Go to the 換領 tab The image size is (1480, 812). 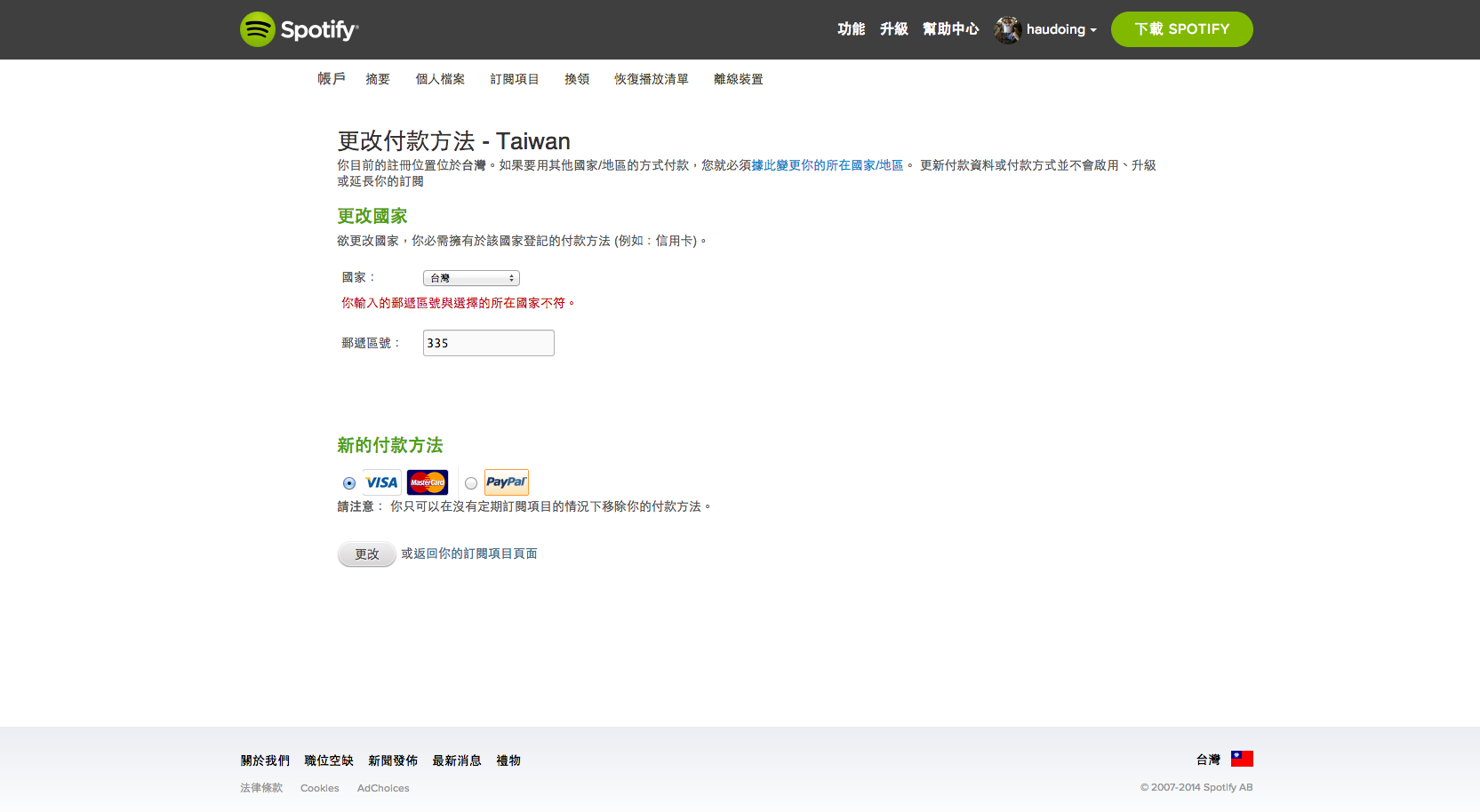(577, 79)
